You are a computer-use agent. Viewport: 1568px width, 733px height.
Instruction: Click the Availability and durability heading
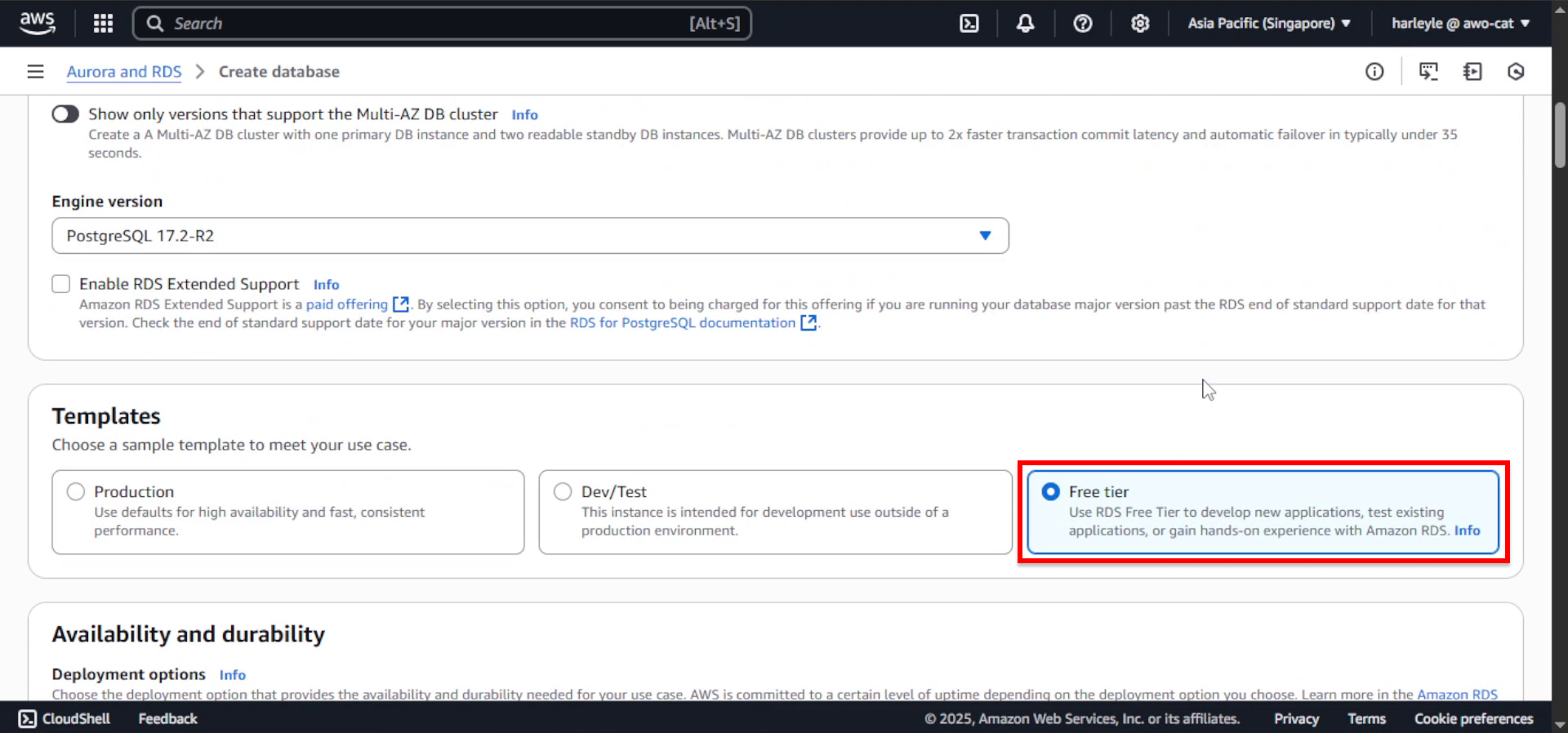point(188,634)
